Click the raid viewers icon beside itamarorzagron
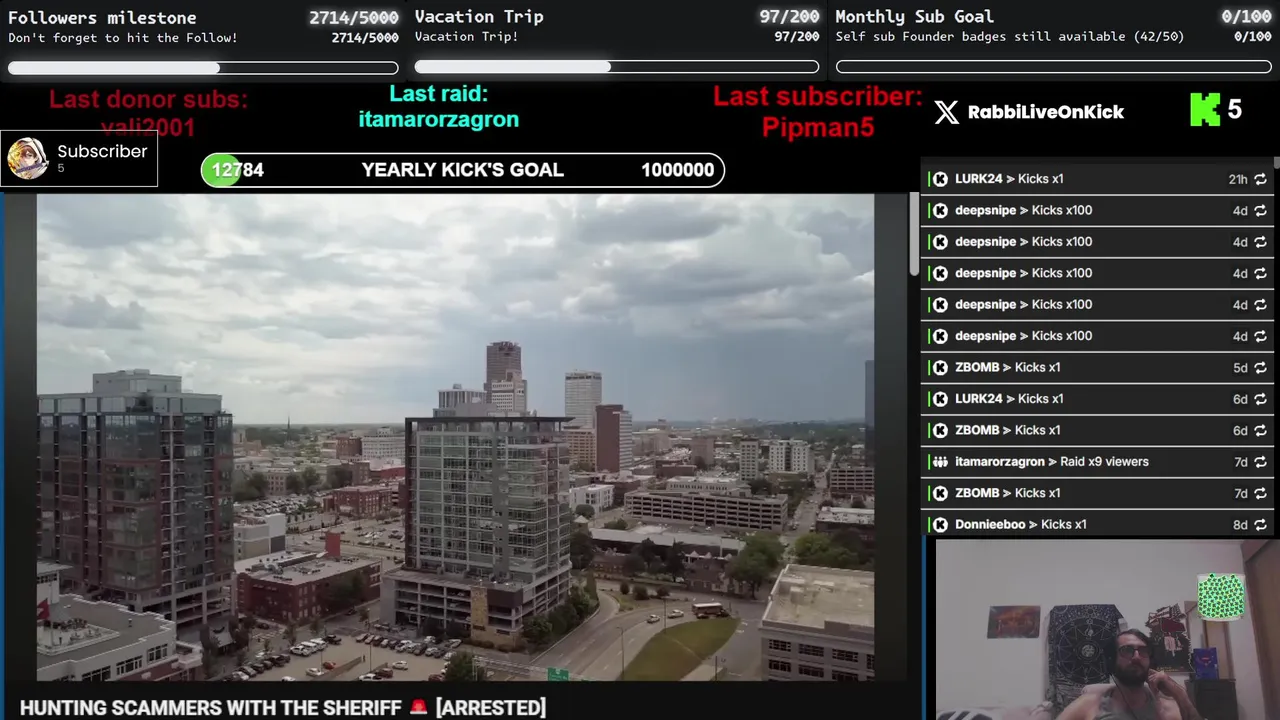The width and height of the screenshot is (1280, 720). 939,462
